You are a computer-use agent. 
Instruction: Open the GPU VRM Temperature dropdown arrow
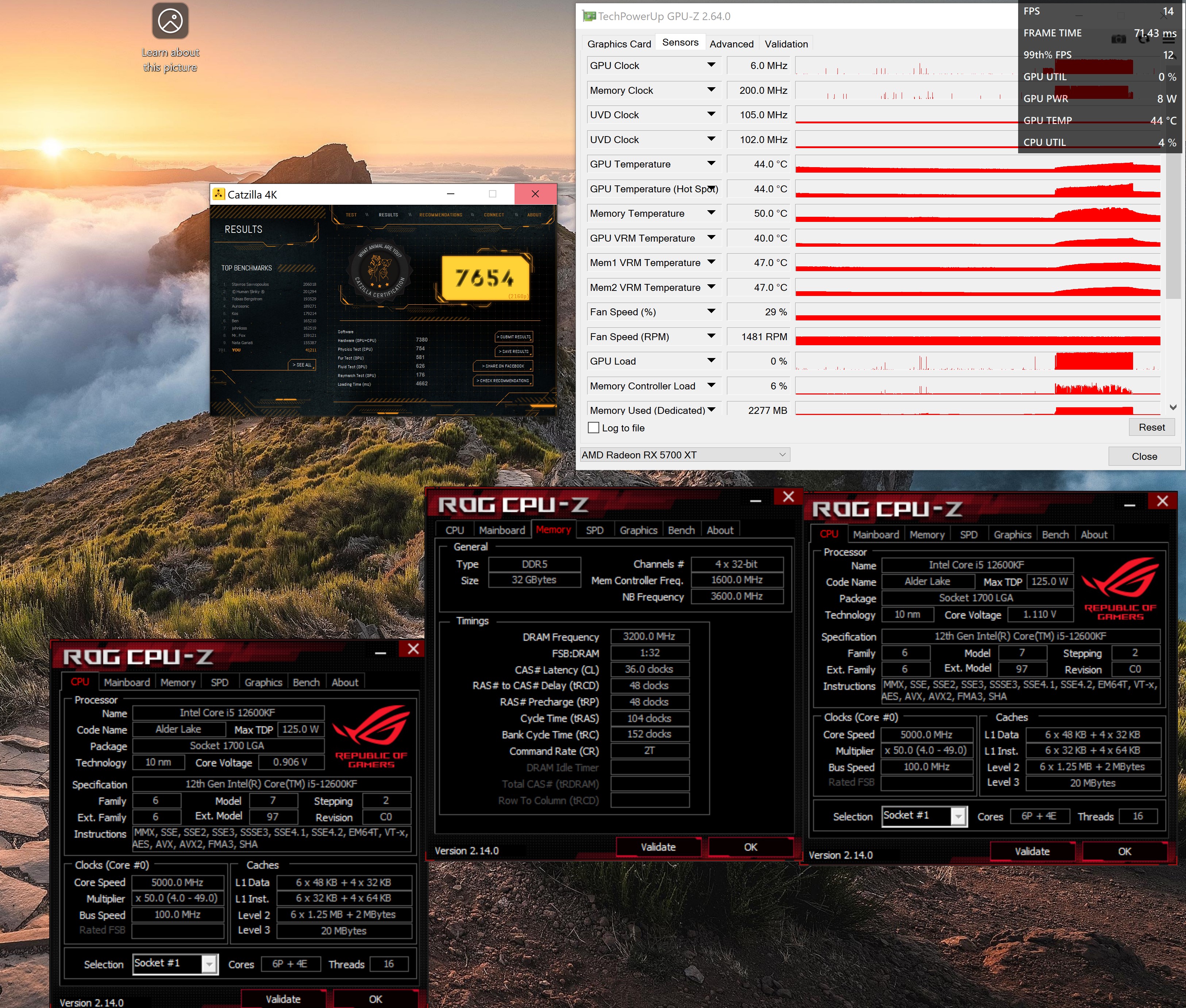pos(711,237)
